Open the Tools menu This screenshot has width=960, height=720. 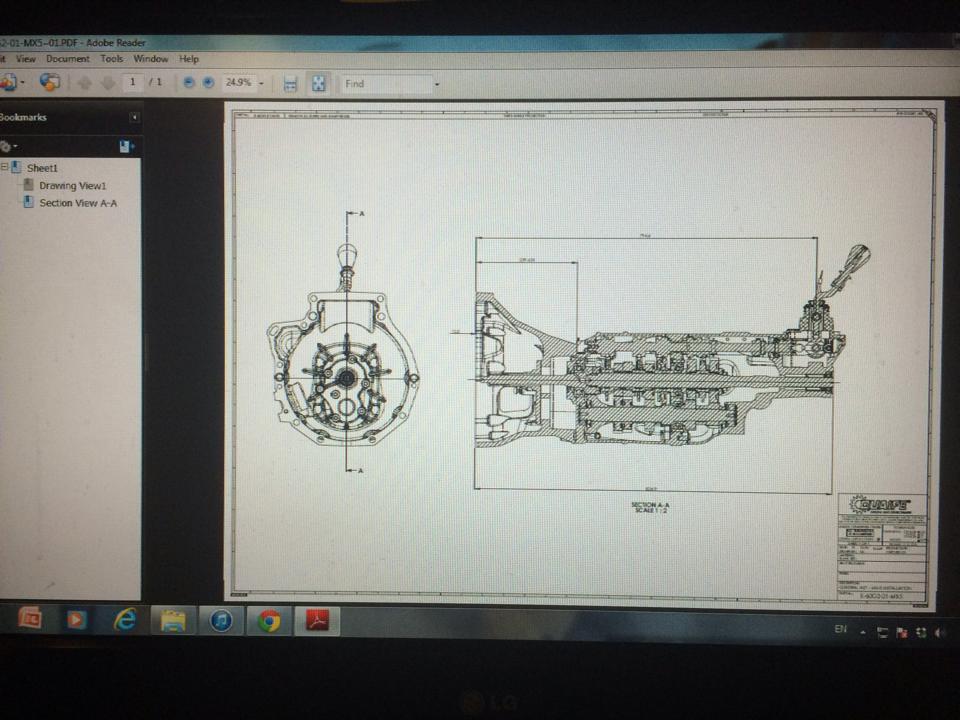[111, 59]
